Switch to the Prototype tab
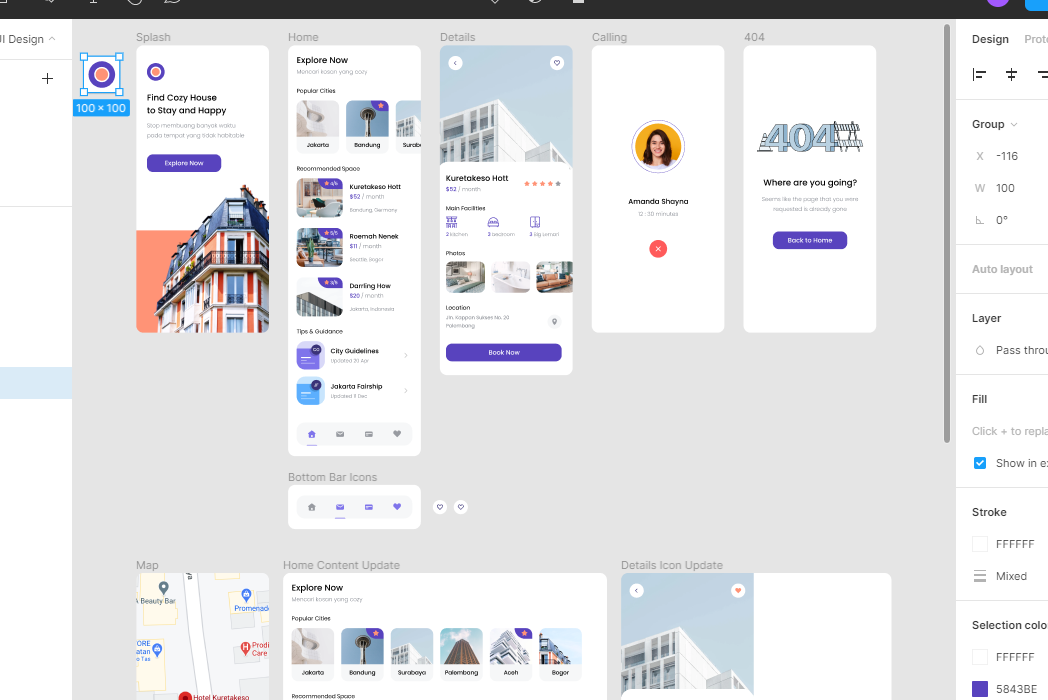The width and height of the screenshot is (1048, 700). (1036, 39)
